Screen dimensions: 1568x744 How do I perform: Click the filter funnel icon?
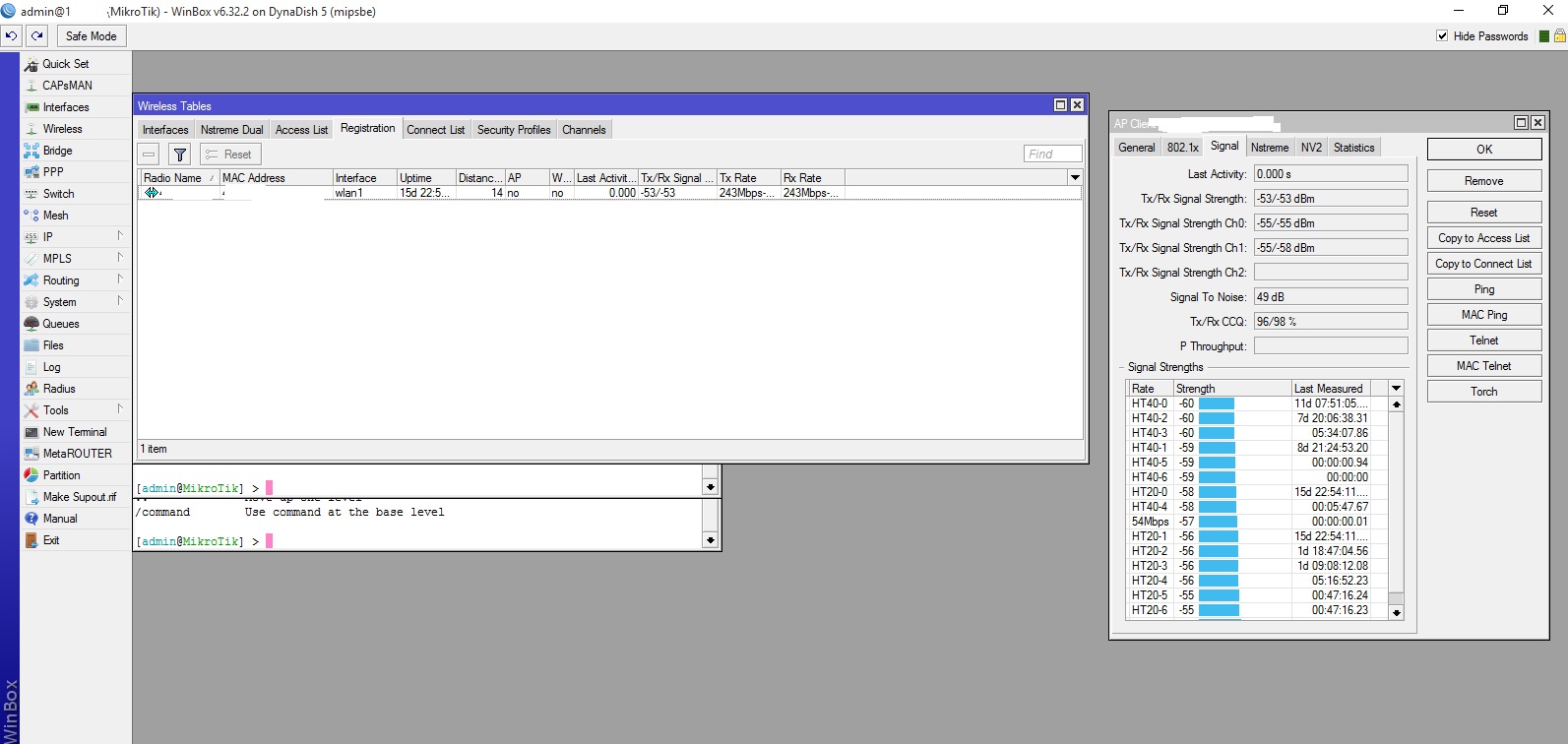[179, 155]
